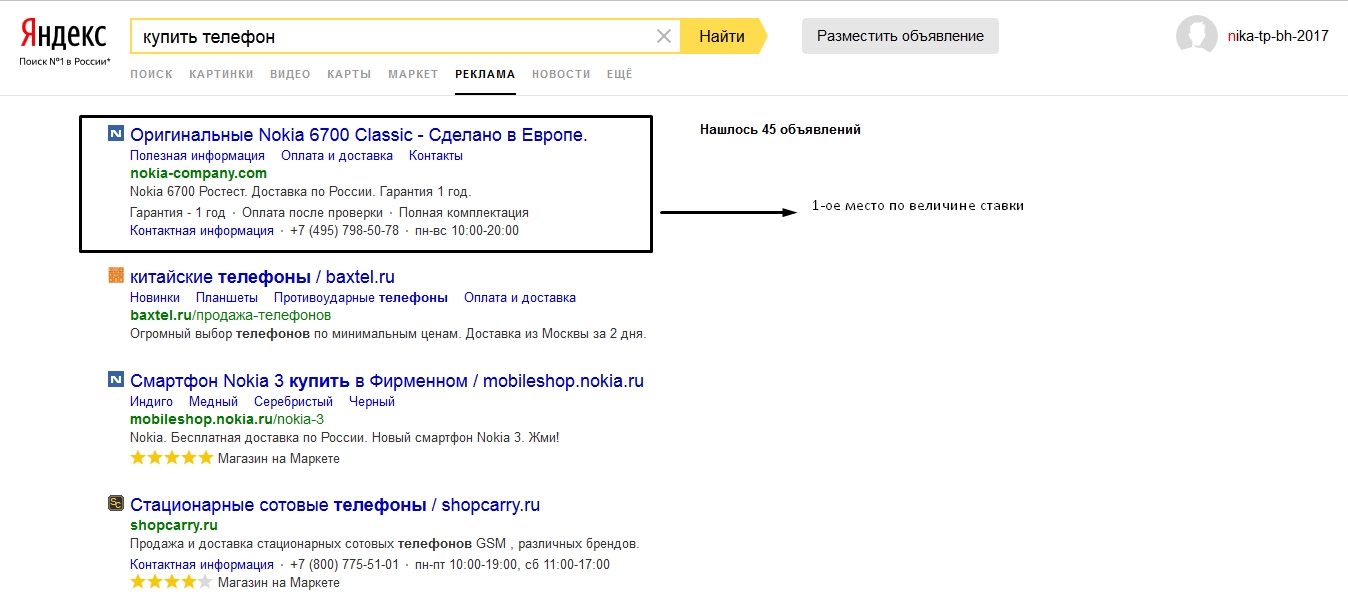Open Медный color sitelink
This screenshot has width=1348, height=610.
213,401
